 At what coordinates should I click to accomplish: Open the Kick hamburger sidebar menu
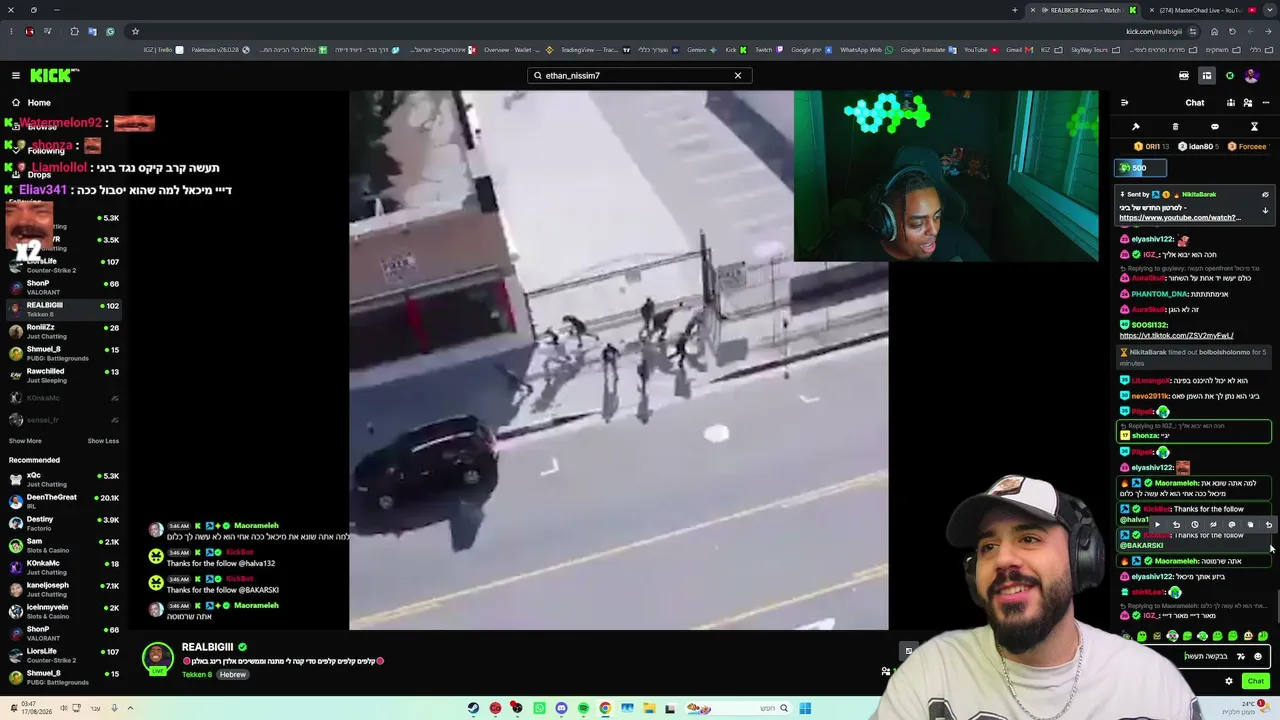tap(16, 75)
